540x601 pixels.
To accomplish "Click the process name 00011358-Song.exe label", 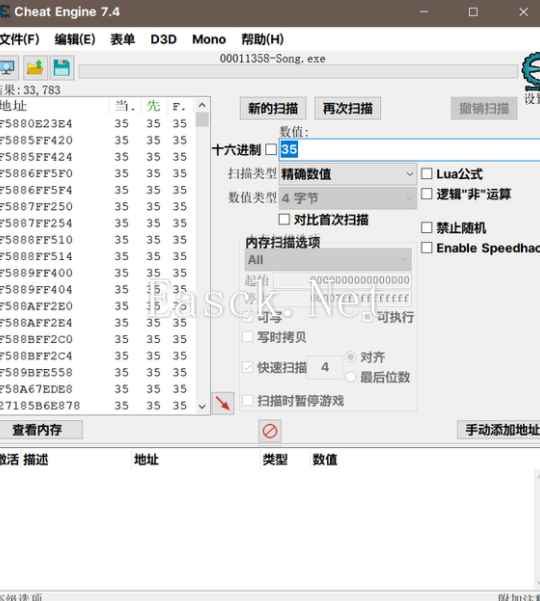I will (x=272, y=59).
